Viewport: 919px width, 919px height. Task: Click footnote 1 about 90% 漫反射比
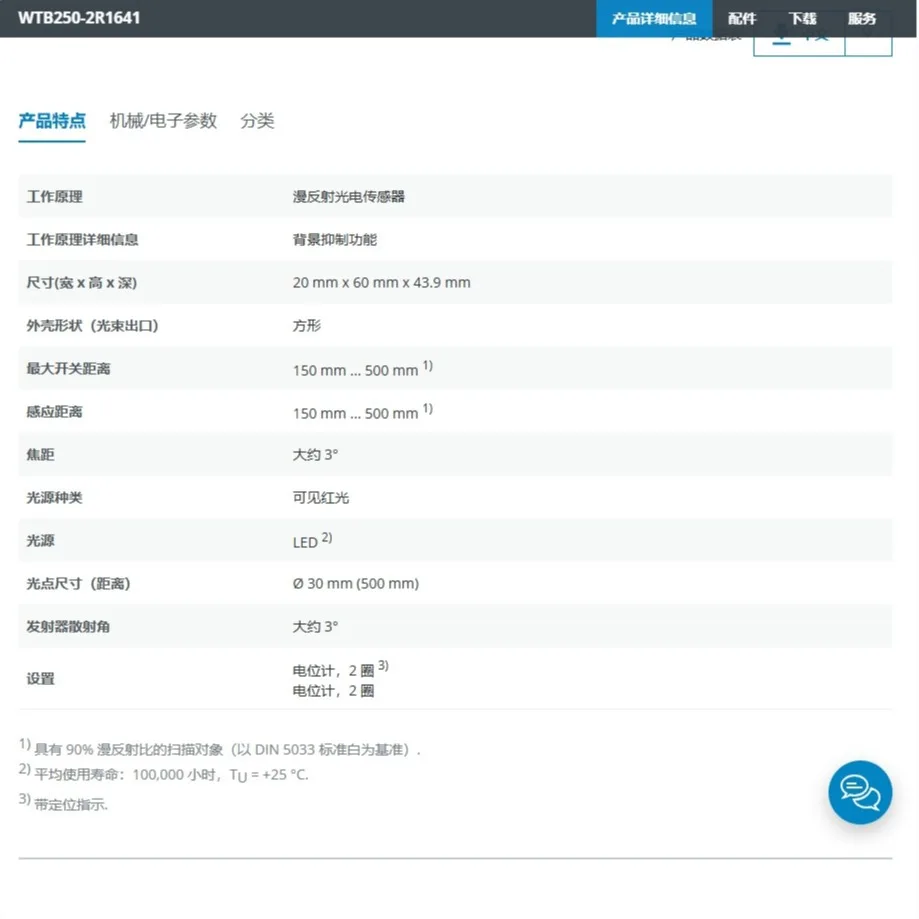pyautogui.click(x=220, y=748)
